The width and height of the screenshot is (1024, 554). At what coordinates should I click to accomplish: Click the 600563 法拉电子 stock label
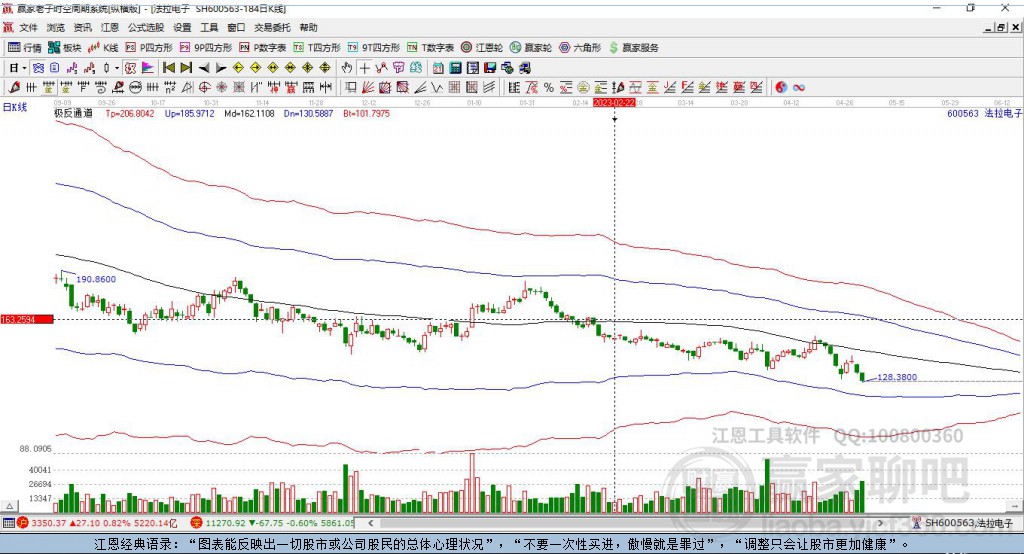click(984, 114)
